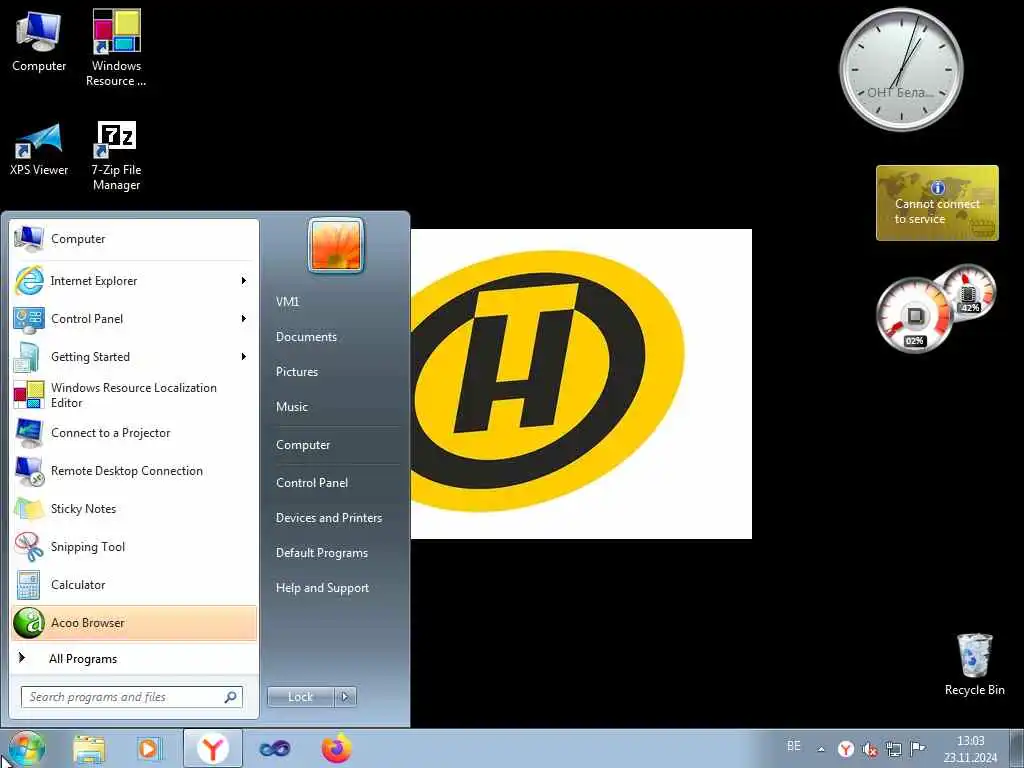Viewport: 1024px width, 768px height.
Task: Open Control Panel in right pane
Action: click(312, 483)
